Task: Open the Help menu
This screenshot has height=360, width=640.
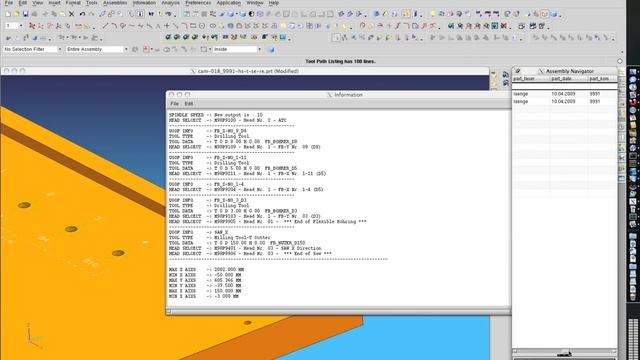Action: pos(274,3)
